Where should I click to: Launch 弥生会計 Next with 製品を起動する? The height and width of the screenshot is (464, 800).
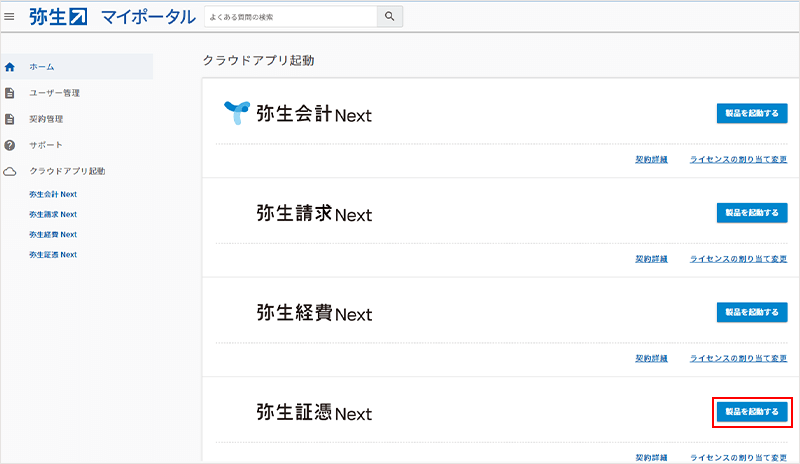click(x=752, y=113)
